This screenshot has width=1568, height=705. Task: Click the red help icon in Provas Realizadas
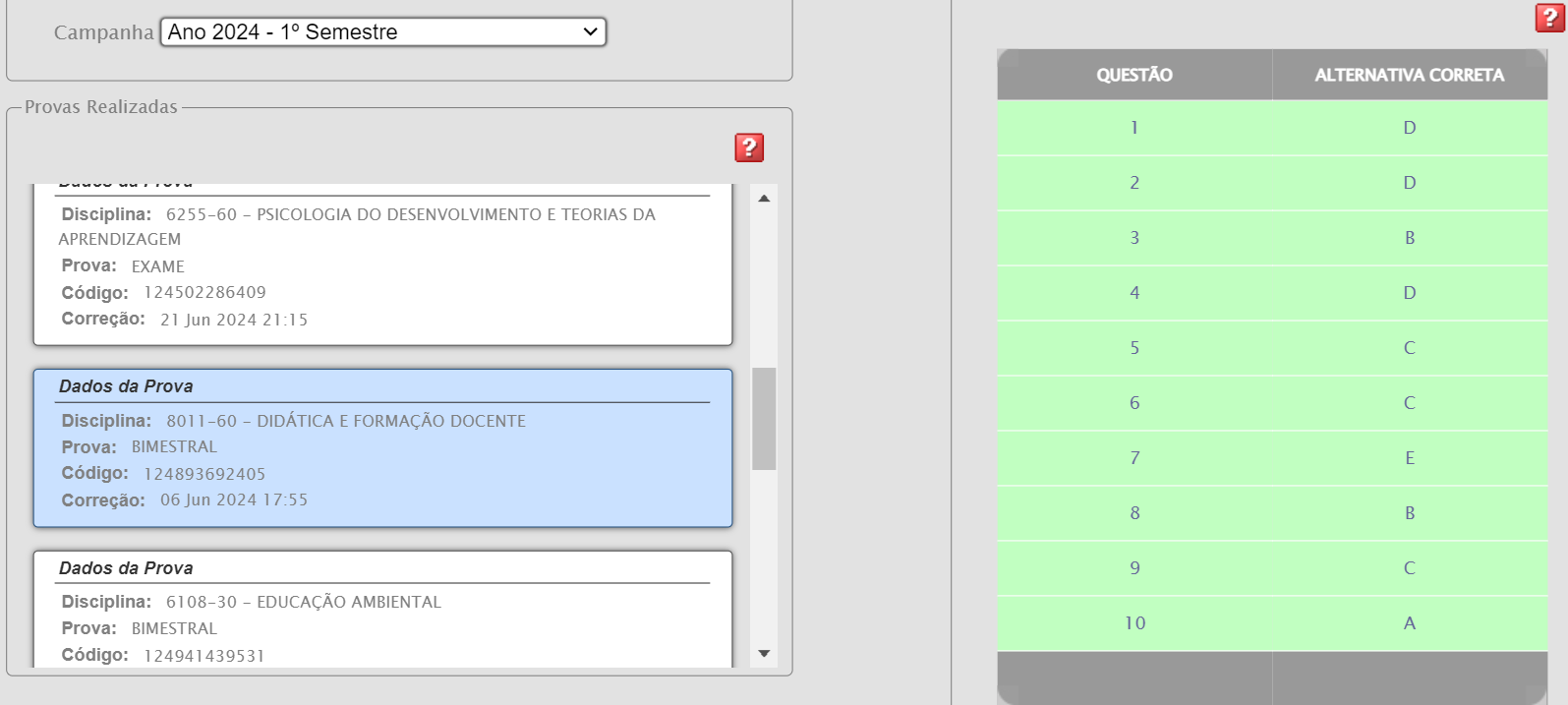(x=749, y=147)
